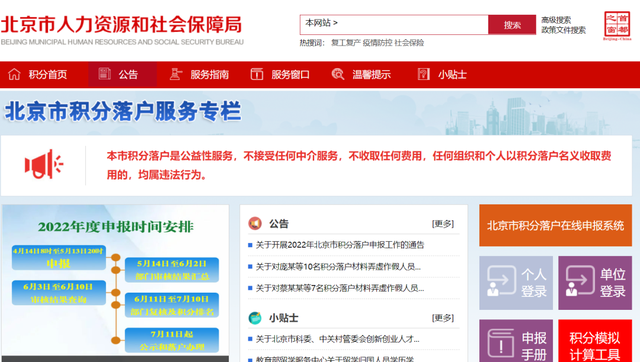Image resolution: width=640 pixels, height=362 pixels.
Task: Click the red 搜索 button
Action: pos(512,25)
